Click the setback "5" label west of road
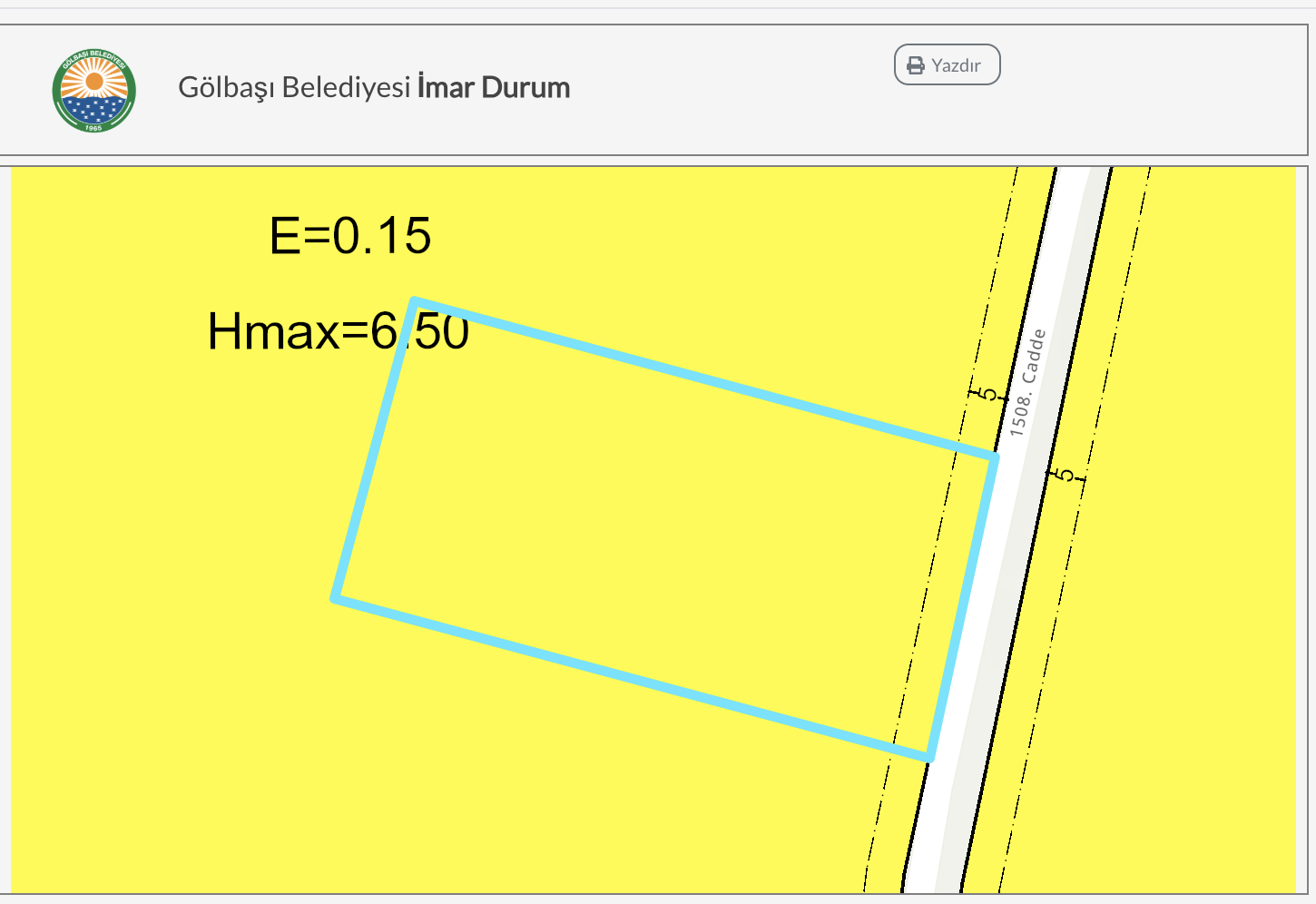This screenshot has height=904, width=1316. click(x=987, y=394)
